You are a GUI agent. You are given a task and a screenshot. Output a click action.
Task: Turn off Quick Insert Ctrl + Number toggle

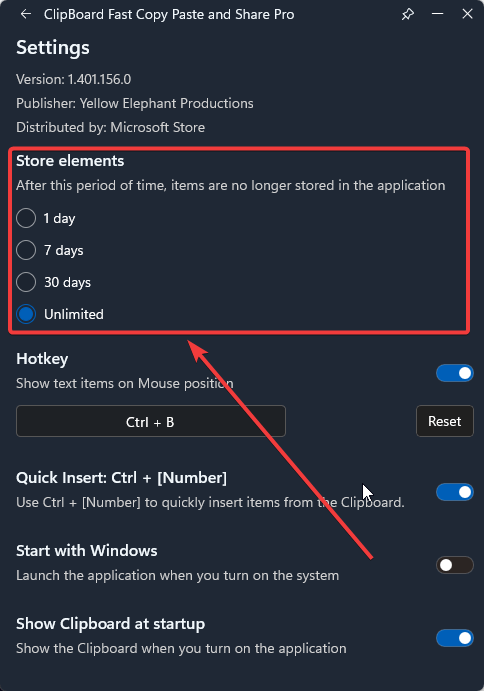455,492
